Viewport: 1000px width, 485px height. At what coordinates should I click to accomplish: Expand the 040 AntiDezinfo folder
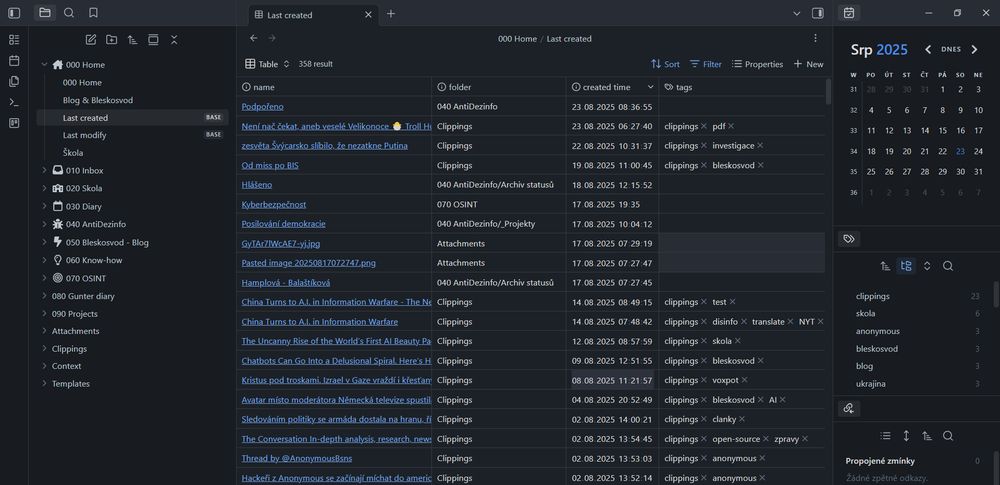44,224
